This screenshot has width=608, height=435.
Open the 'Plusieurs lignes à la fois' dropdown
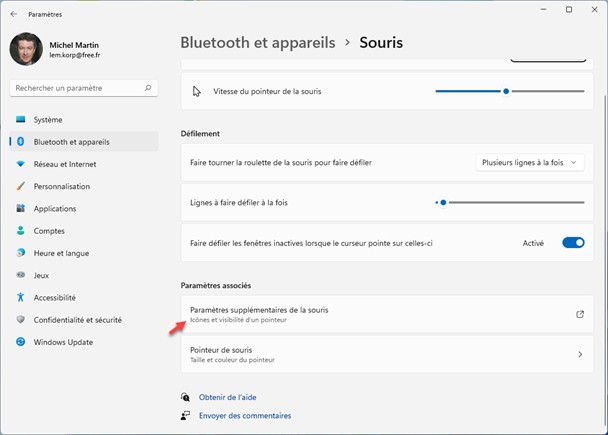coord(529,162)
